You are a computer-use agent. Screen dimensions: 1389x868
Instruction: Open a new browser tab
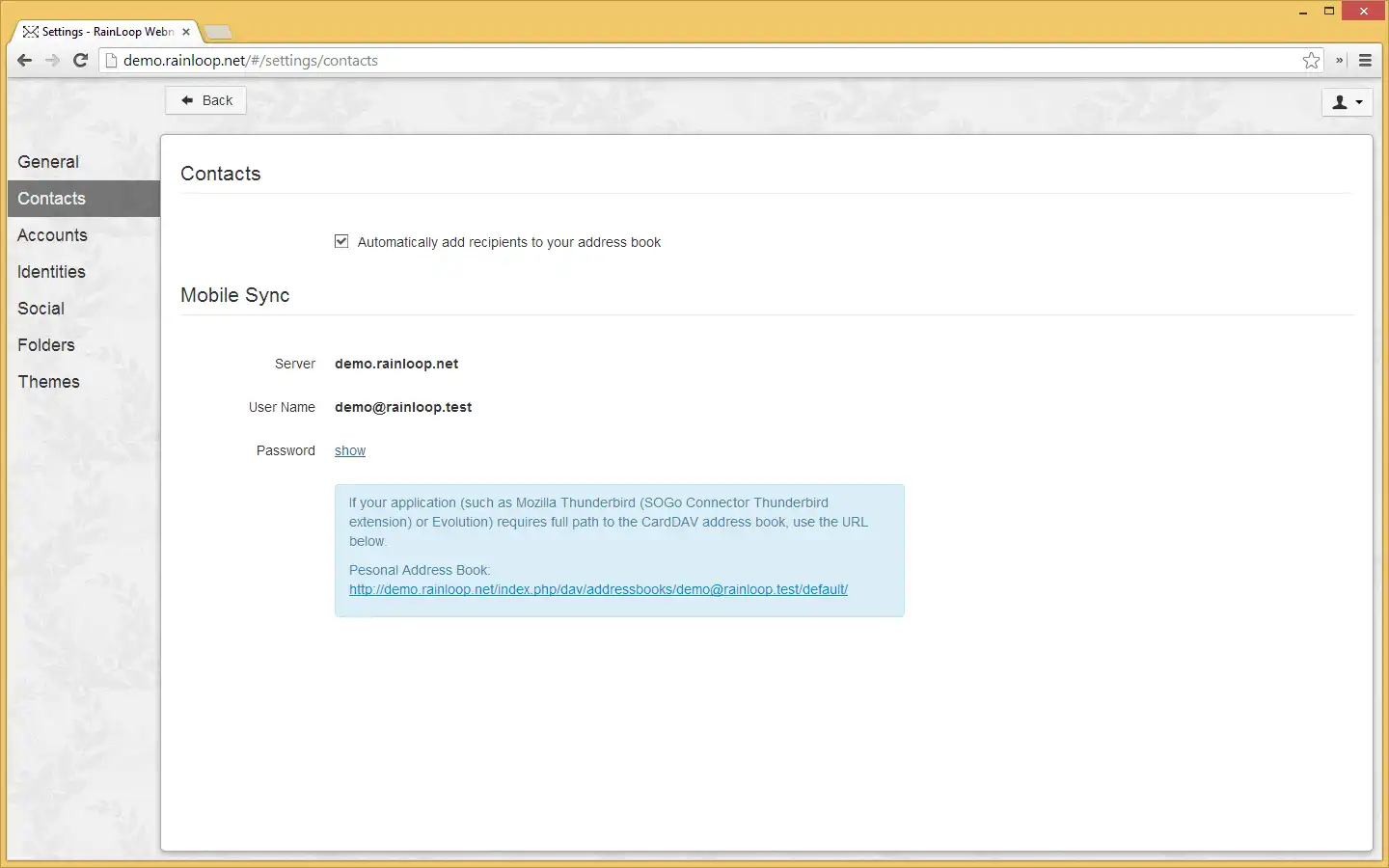click(x=219, y=33)
